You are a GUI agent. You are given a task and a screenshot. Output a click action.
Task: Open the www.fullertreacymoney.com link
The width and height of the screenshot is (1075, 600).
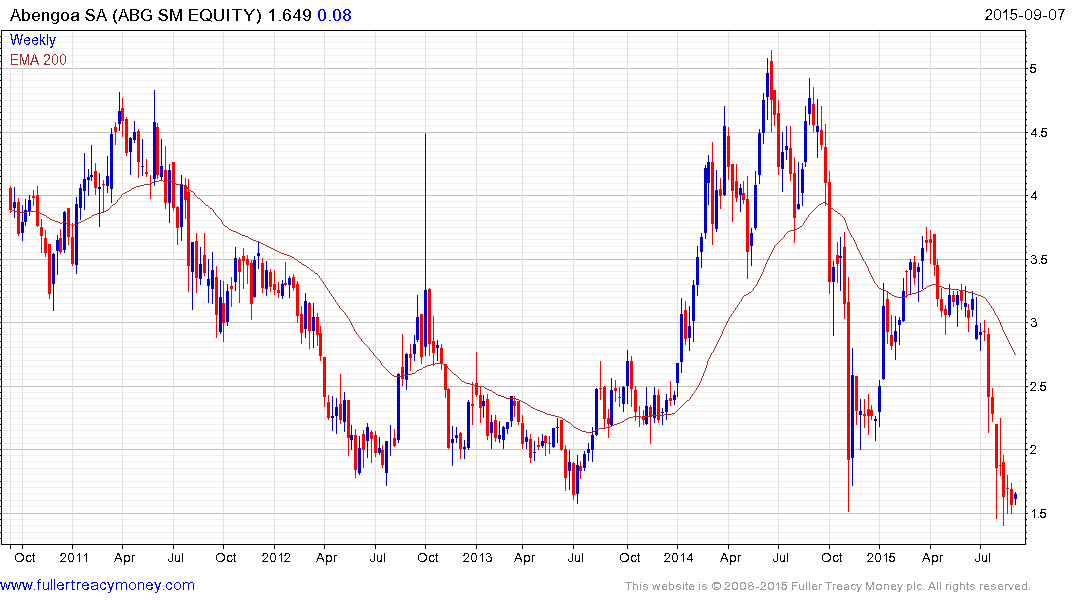[x=98, y=585]
